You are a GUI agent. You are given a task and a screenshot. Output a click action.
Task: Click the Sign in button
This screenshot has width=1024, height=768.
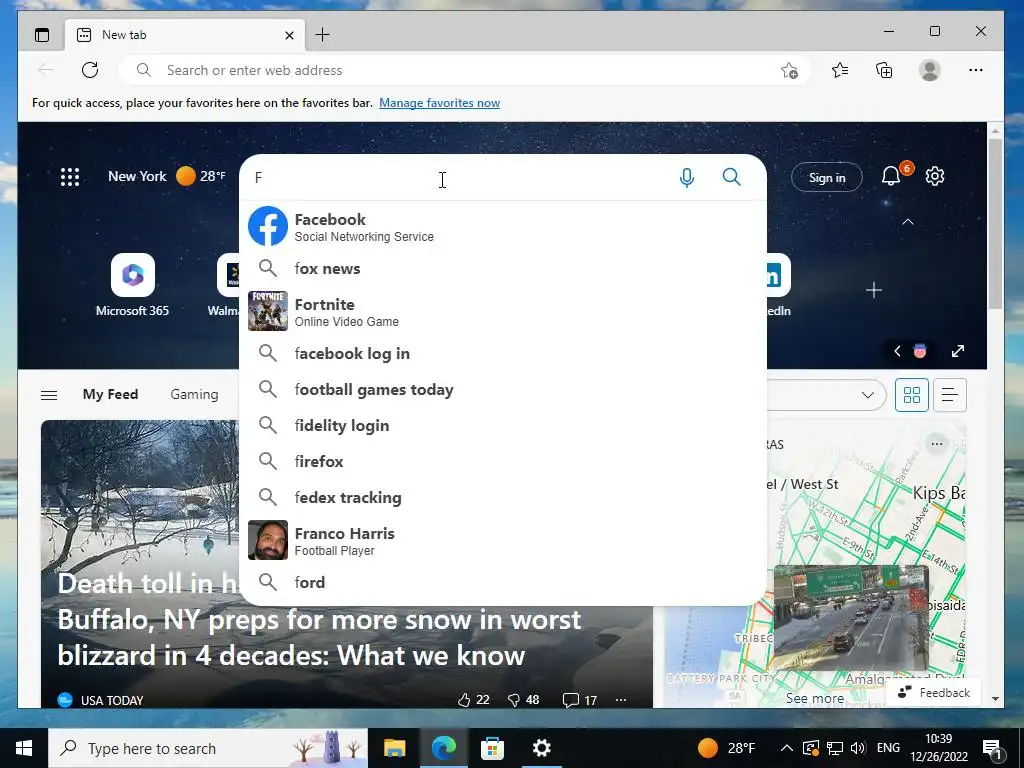(x=827, y=178)
